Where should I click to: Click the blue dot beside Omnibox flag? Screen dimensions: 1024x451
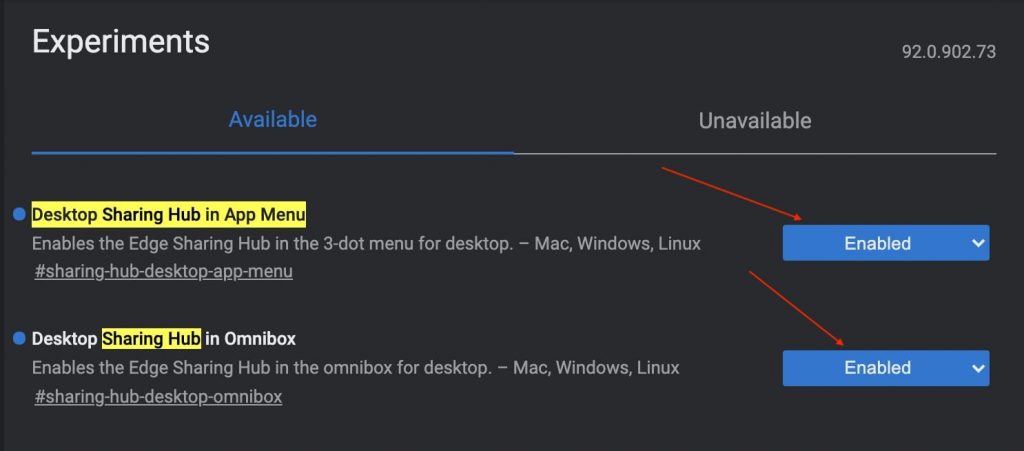pos(19,338)
